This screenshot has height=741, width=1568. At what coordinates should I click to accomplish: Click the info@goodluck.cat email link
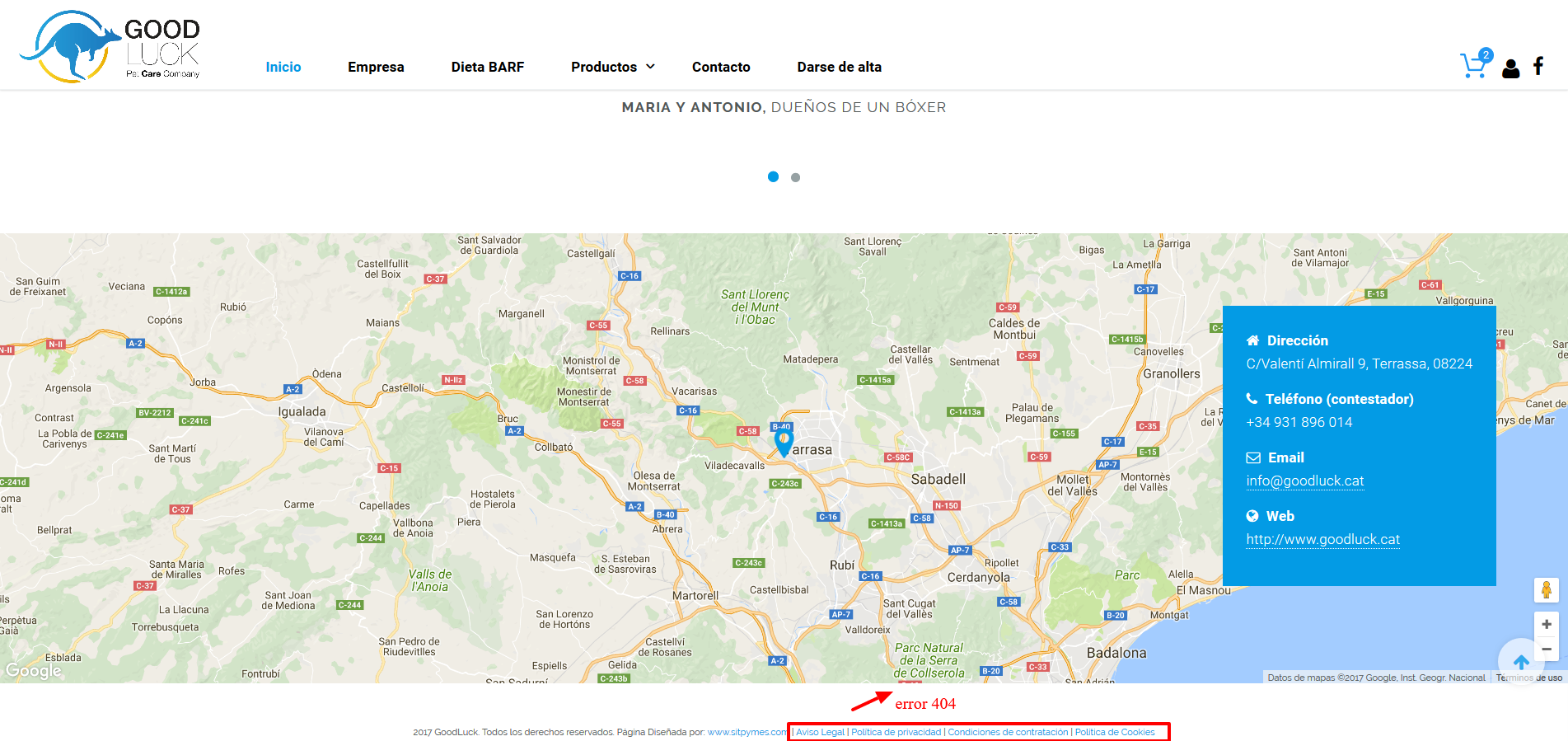pyautogui.click(x=1305, y=481)
